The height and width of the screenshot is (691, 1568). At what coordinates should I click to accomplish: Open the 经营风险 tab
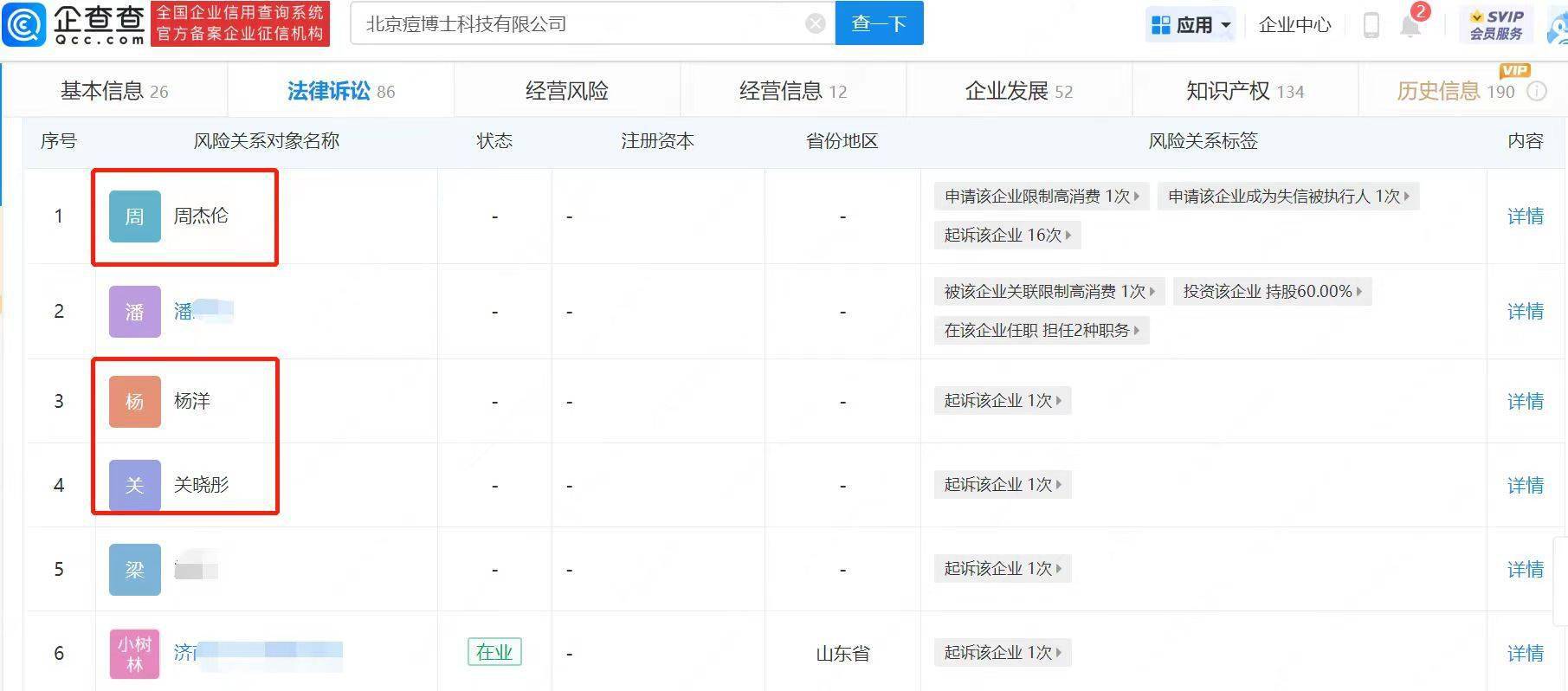click(x=566, y=91)
